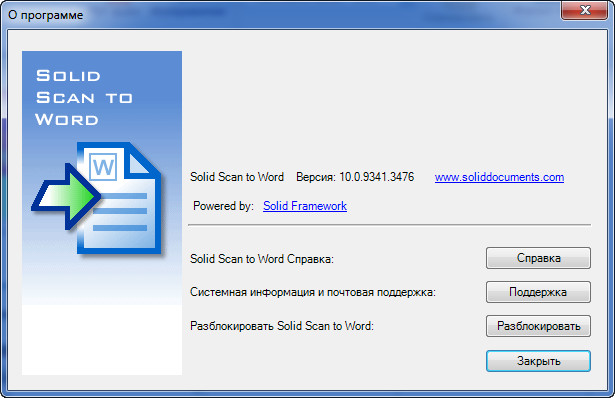Click the Разблокировать button
The width and height of the screenshot is (615, 398).
[538, 326]
